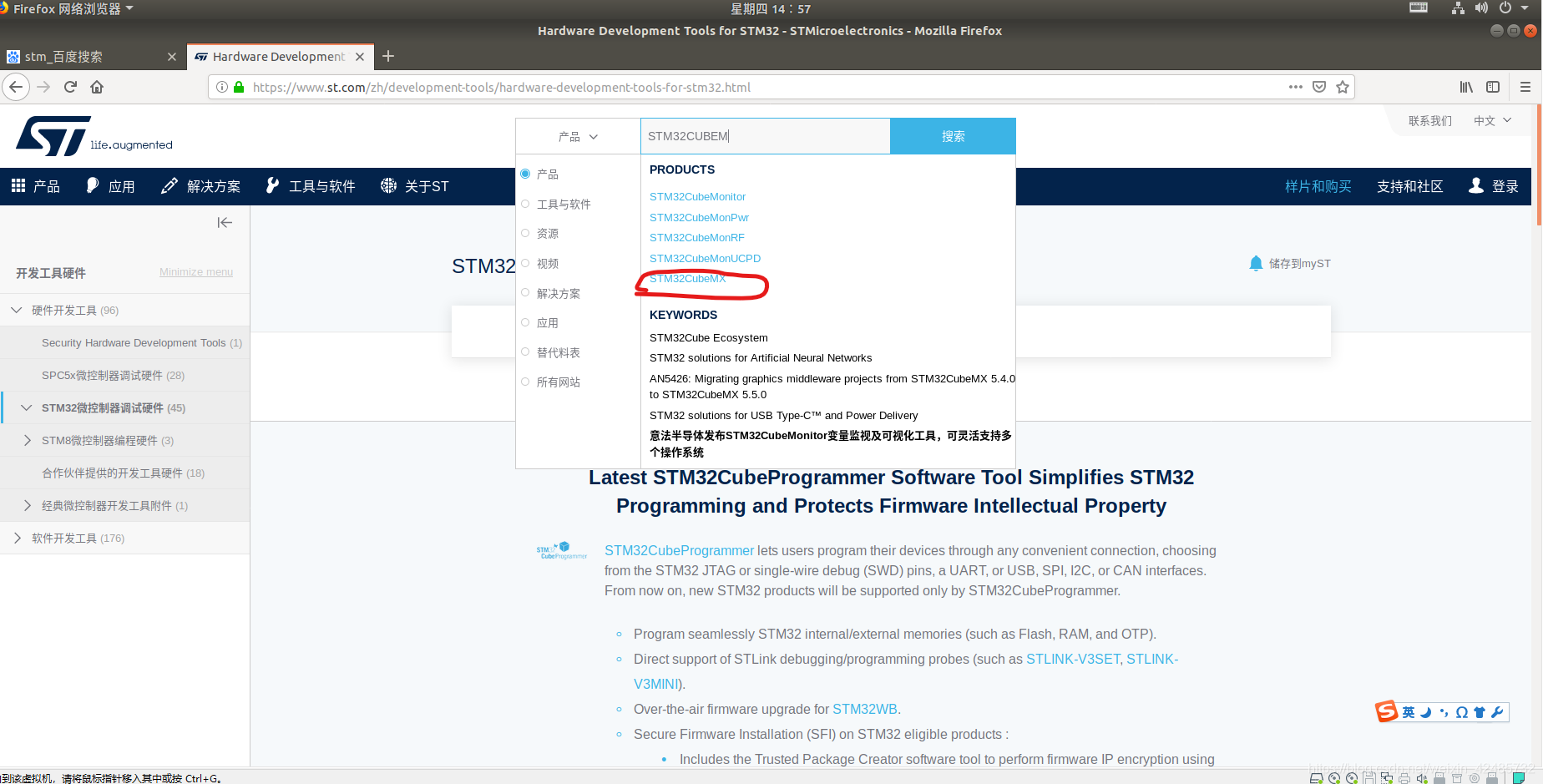The image size is (1543, 784).
Task: Select keyword STM32Cube Ecosystem
Action: [x=708, y=337]
